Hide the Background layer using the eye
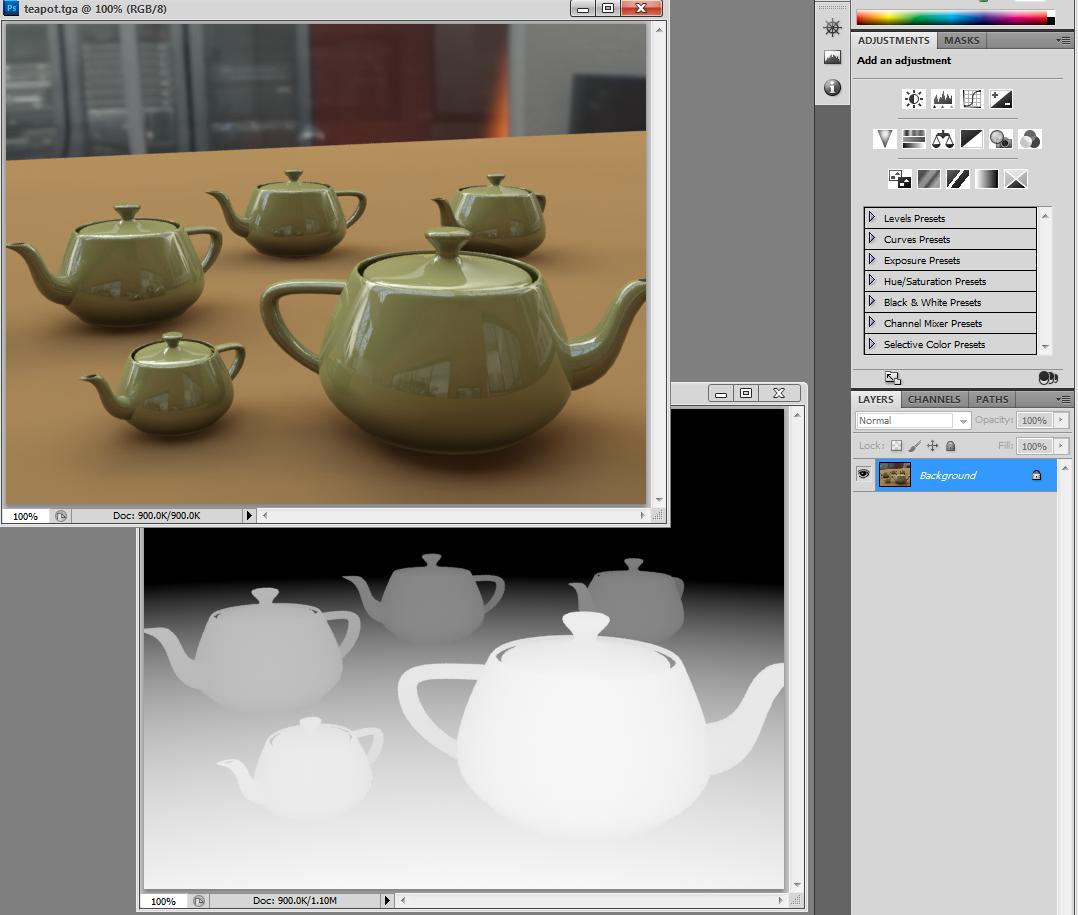1078x915 pixels. click(x=864, y=474)
